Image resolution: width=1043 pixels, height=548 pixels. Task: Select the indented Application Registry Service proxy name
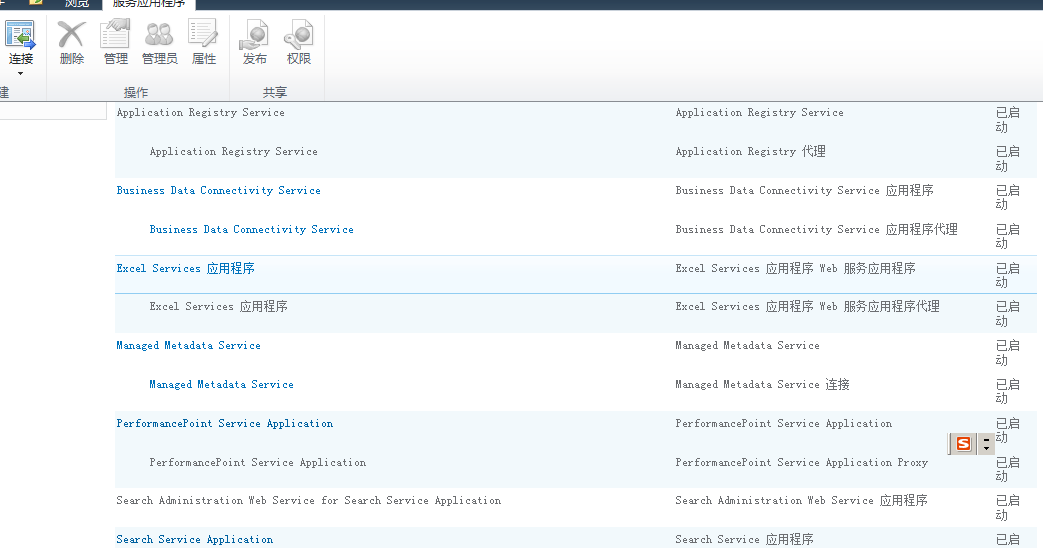pyautogui.click(x=233, y=152)
